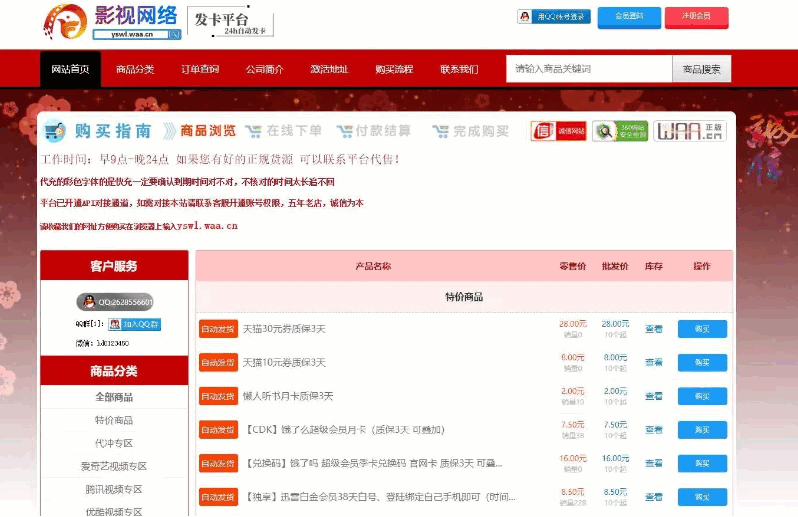Click the 产品名称 column header
The width and height of the screenshot is (798, 517).
(x=373, y=266)
